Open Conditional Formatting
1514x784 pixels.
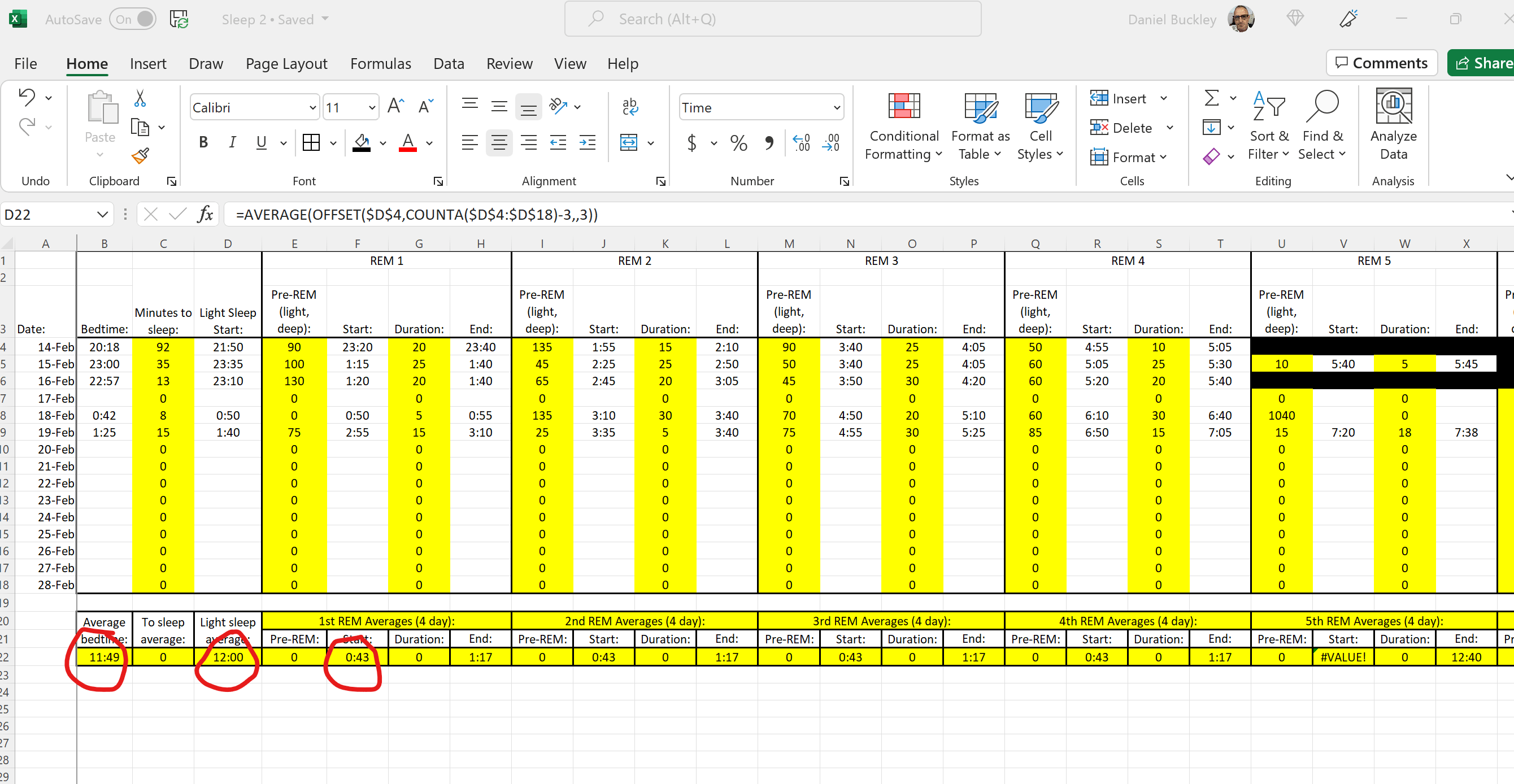903,126
